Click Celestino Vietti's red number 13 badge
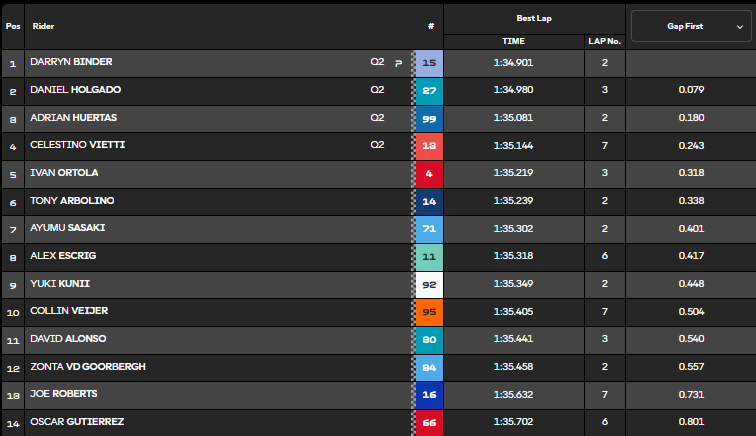This screenshot has width=756, height=436. pyautogui.click(x=429, y=146)
